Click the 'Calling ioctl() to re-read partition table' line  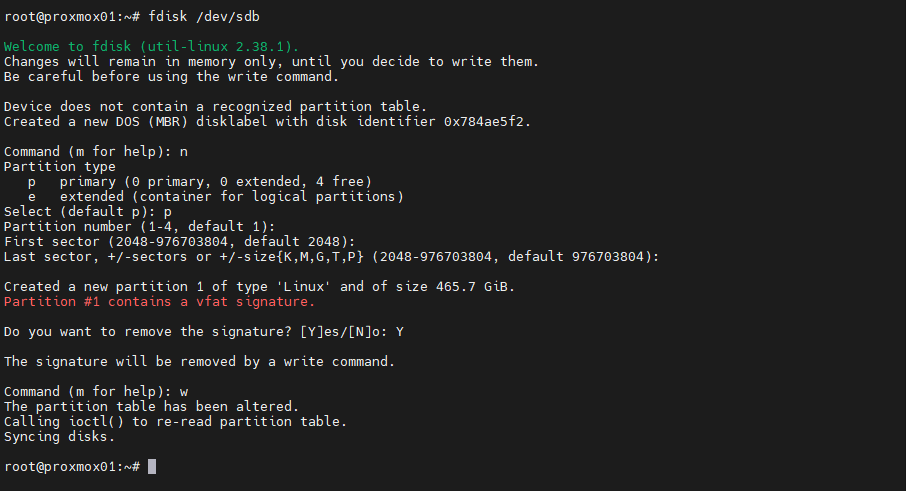point(175,421)
